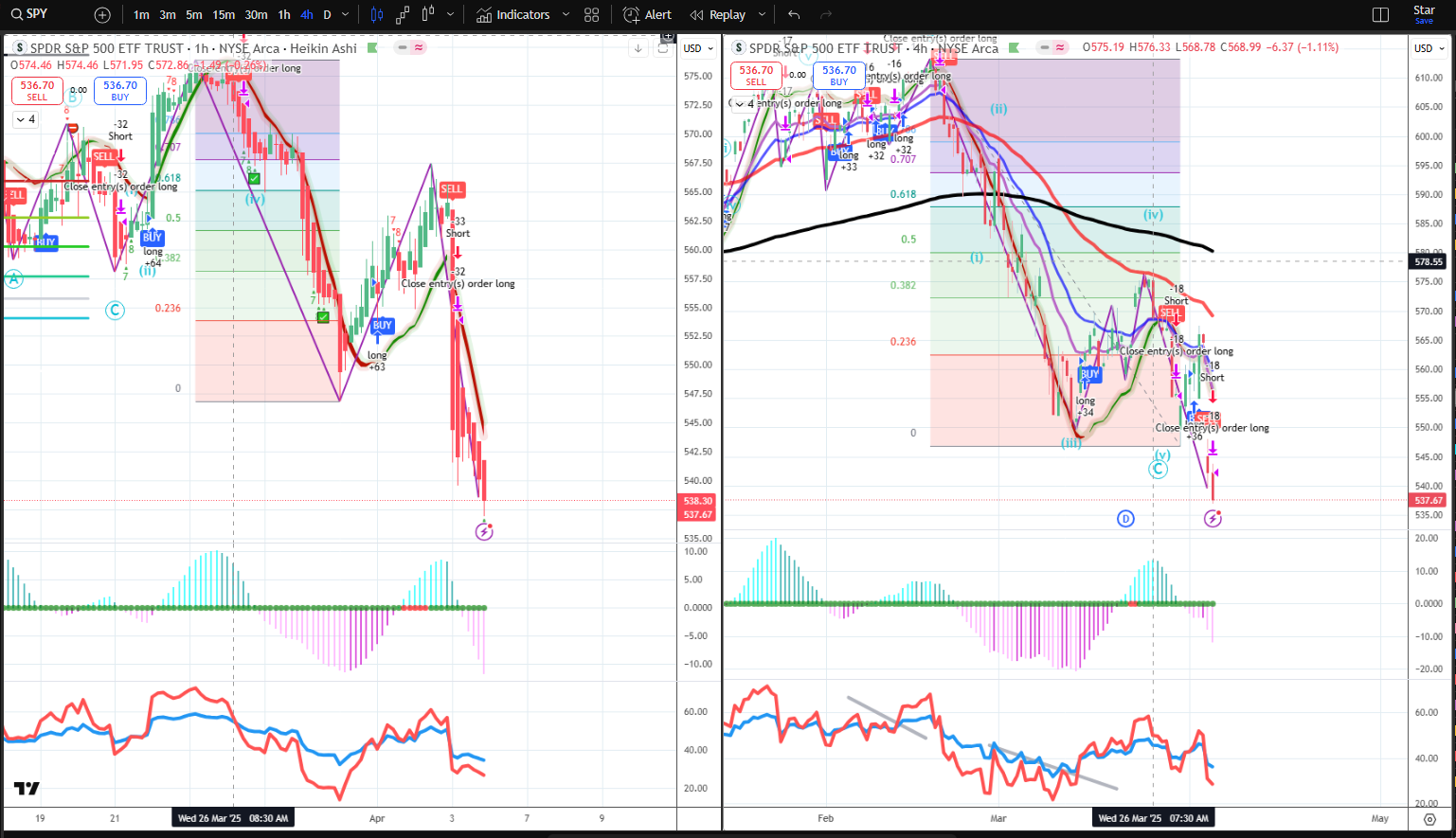Viewport: 1456px width, 838px height.
Task: Click the crosshair date label on 4h axis
Action: [x=1153, y=818]
